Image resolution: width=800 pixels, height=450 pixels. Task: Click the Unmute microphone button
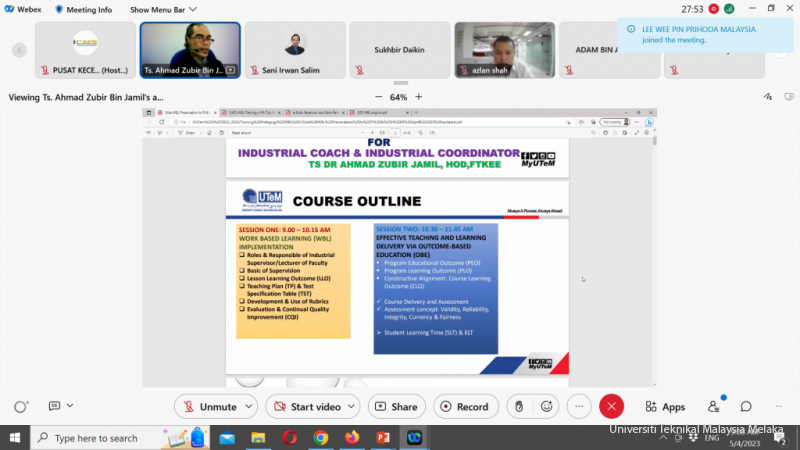coord(209,407)
